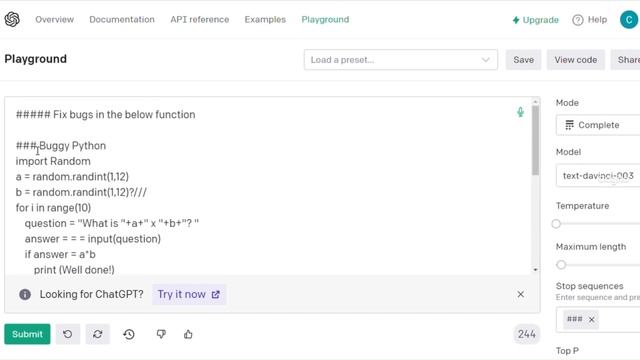Click the thumbs down icon
The image size is (640, 360).
coord(161,334)
